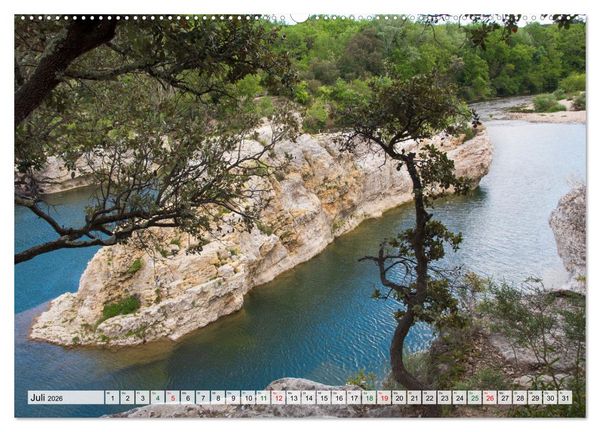The height and width of the screenshot is (432, 600).
Task: Select the red Sunday 19 date
Action: (x=384, y=398)
